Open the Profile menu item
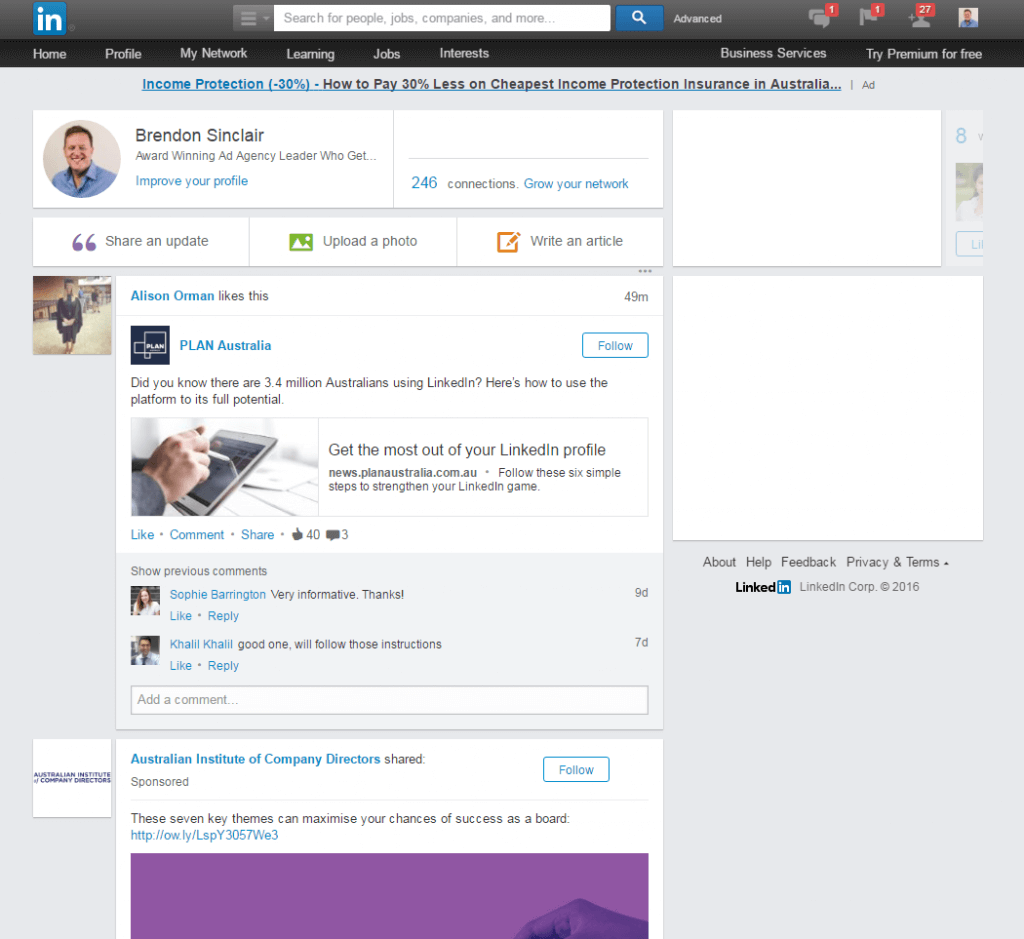1024x939 pixels. [123, 54]
